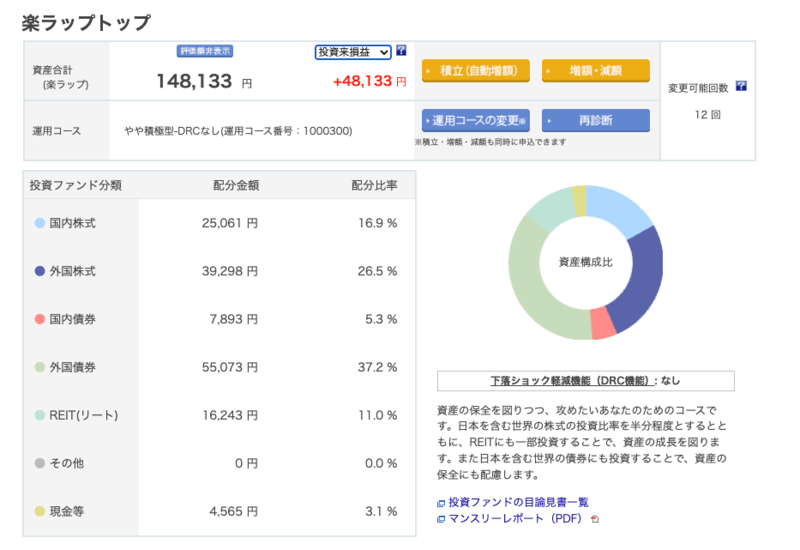
Task: Click external-link icon before 投資ファンドの目論見書一覧
Action: (x=441, y=504)
